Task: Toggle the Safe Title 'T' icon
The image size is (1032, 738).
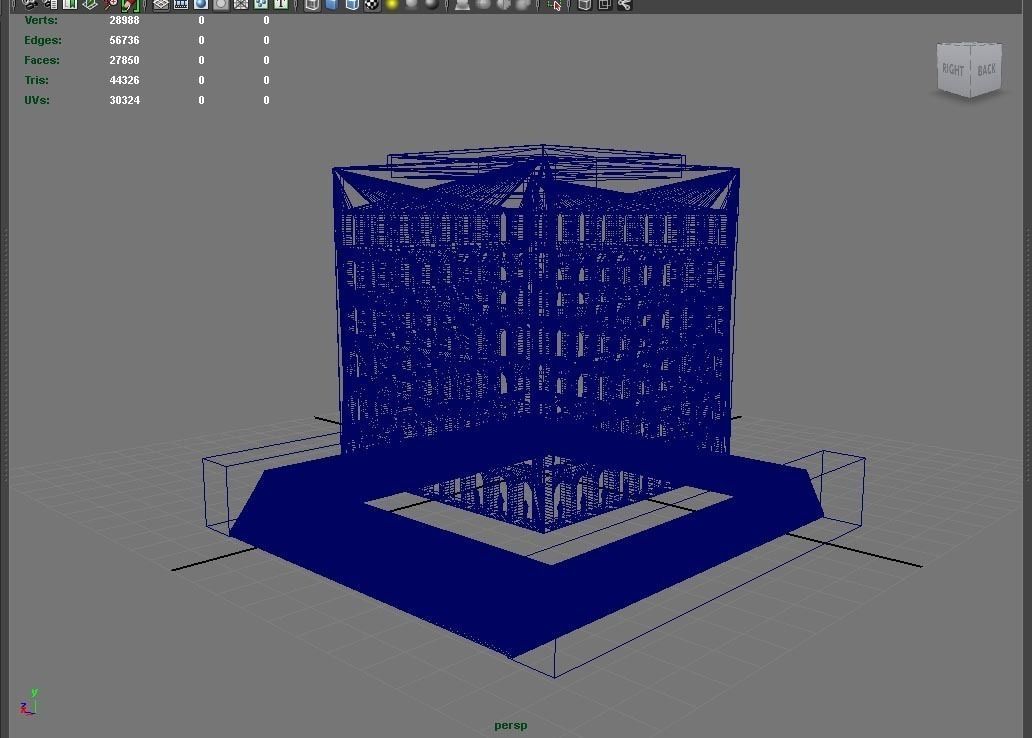Action: click(x=281, y=4)
